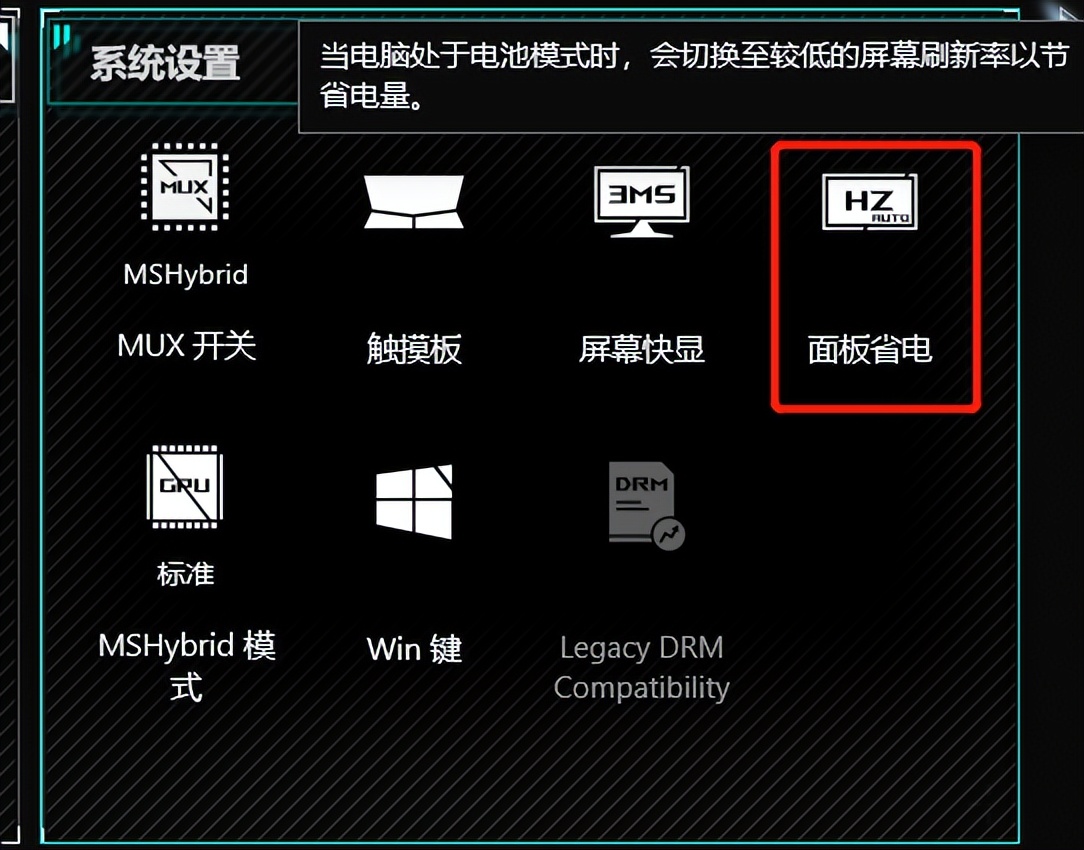This screenshot has height=850, width=1084.
Task: Select the crossed-out GPU icon
Action: 185,487
